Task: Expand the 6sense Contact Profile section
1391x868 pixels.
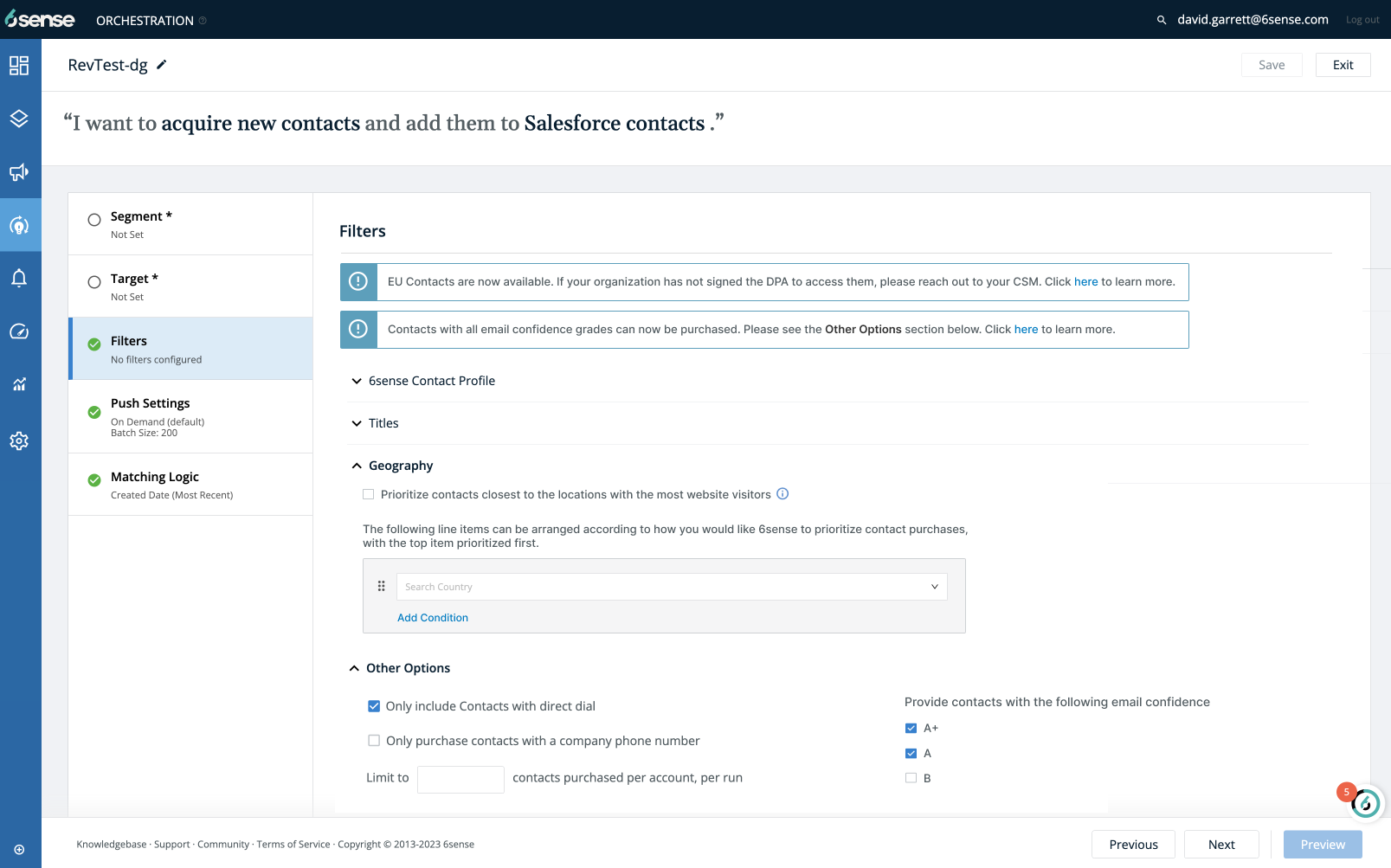Action: click(423, 381)
